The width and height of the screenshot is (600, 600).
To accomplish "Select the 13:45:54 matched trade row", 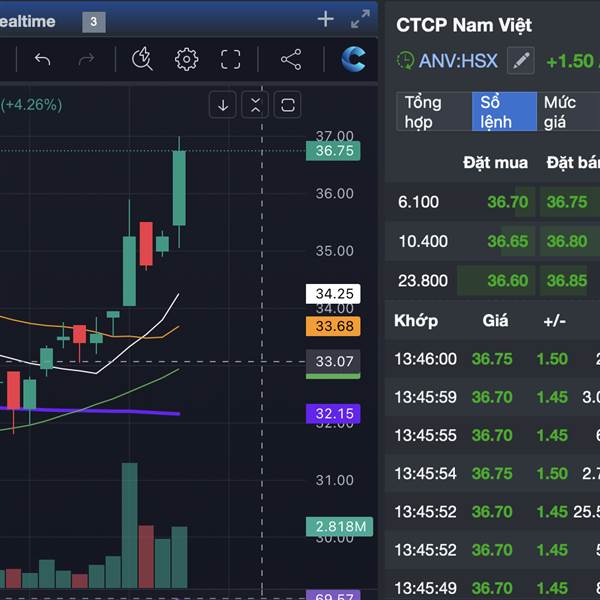I will click(492, 474).
